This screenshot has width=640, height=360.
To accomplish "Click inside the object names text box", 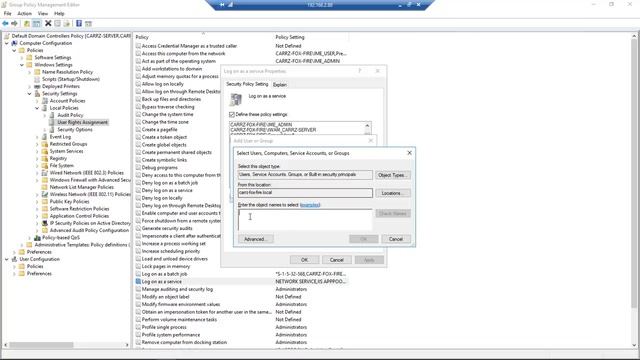I will click(x=305, y=220).
